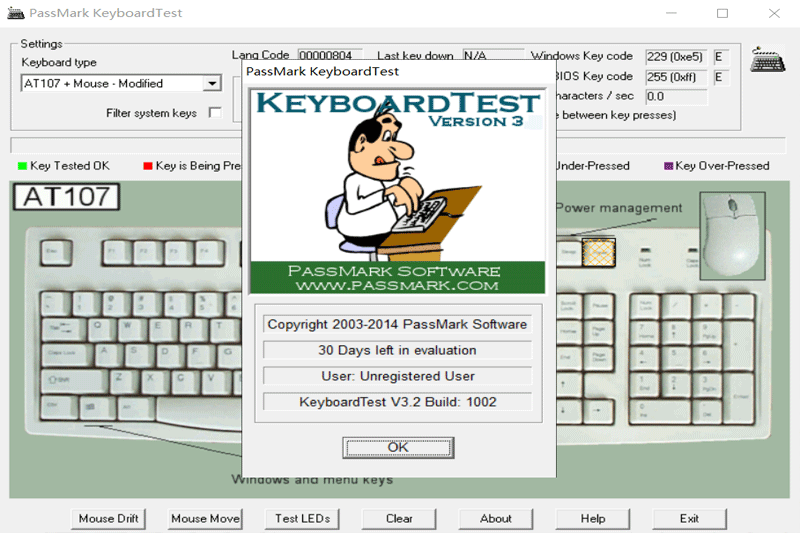Click the '30 Days left in evaluation' text
This screenshot has width=800, height=533.
tap(397, 350)
